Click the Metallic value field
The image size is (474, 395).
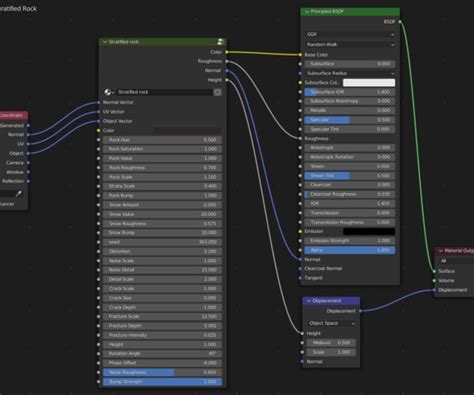pos(350,110)
